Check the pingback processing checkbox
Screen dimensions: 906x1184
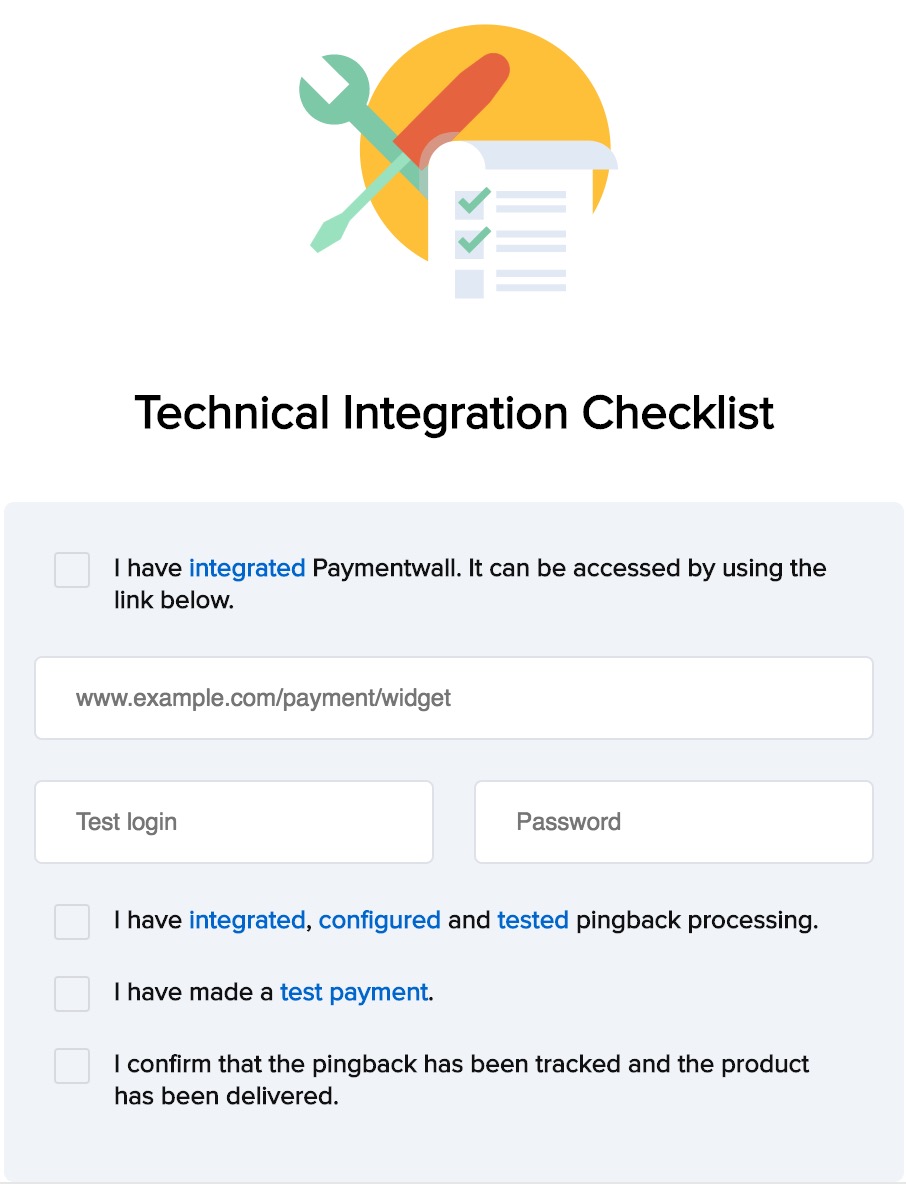71,922
